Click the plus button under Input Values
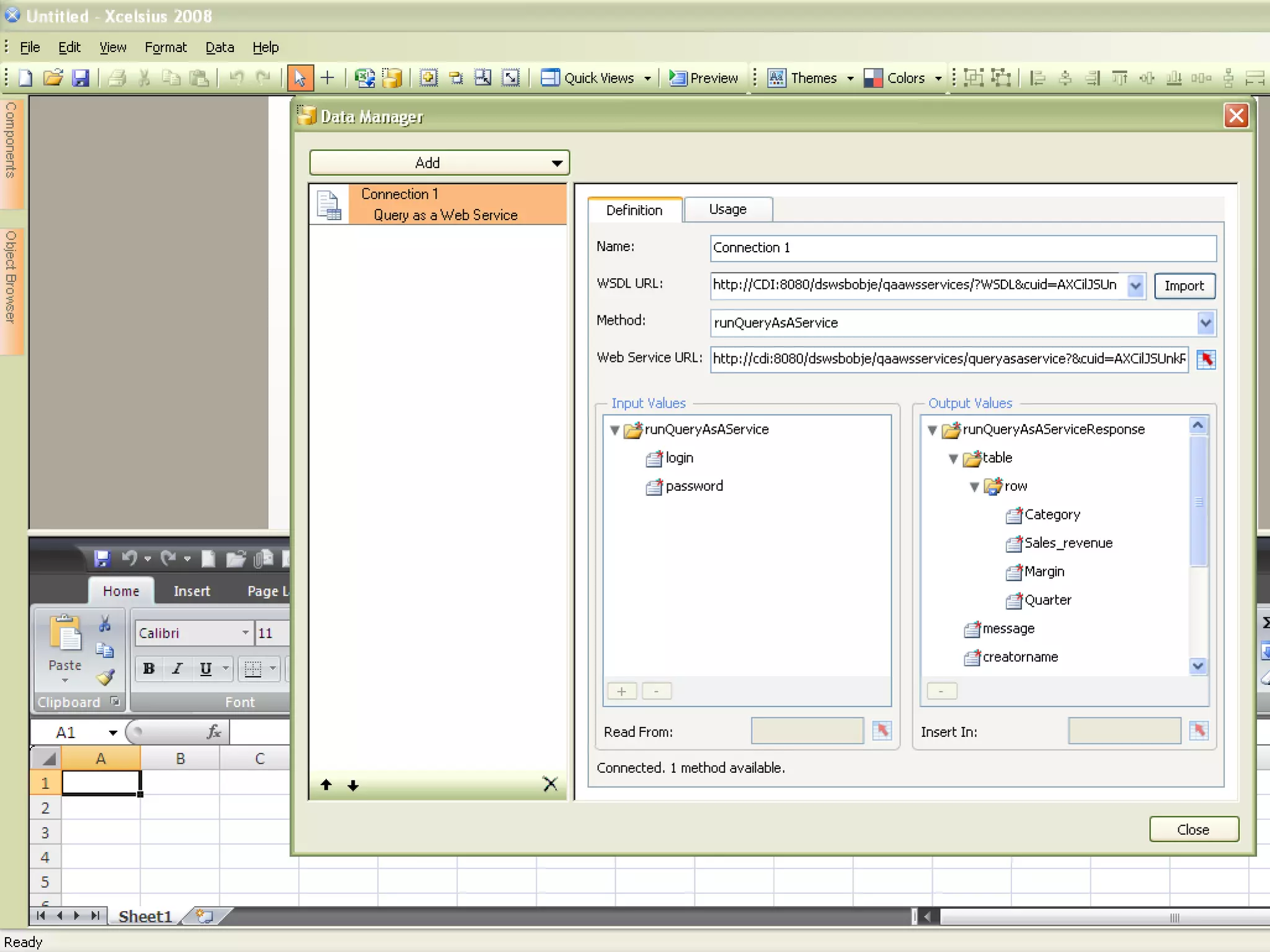 (621, 691)
